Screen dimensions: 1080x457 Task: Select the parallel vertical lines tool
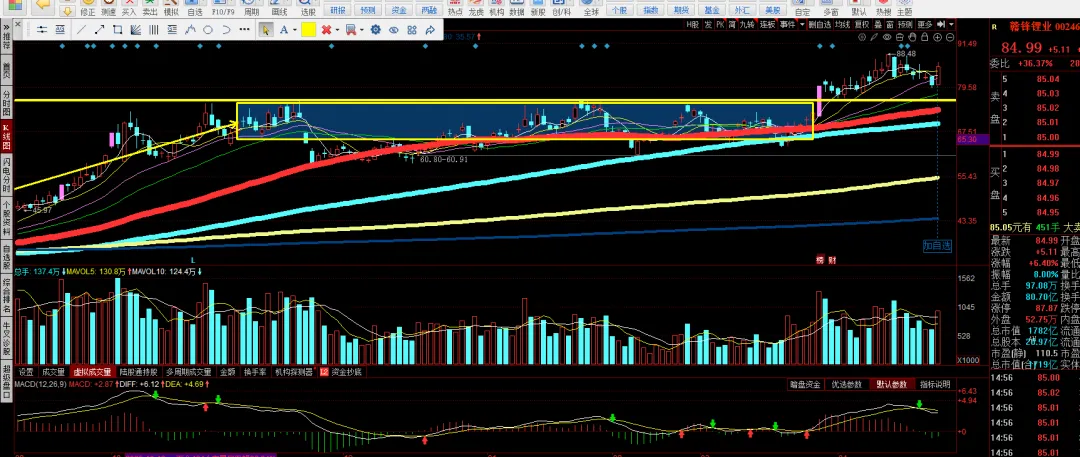(154, 30)
